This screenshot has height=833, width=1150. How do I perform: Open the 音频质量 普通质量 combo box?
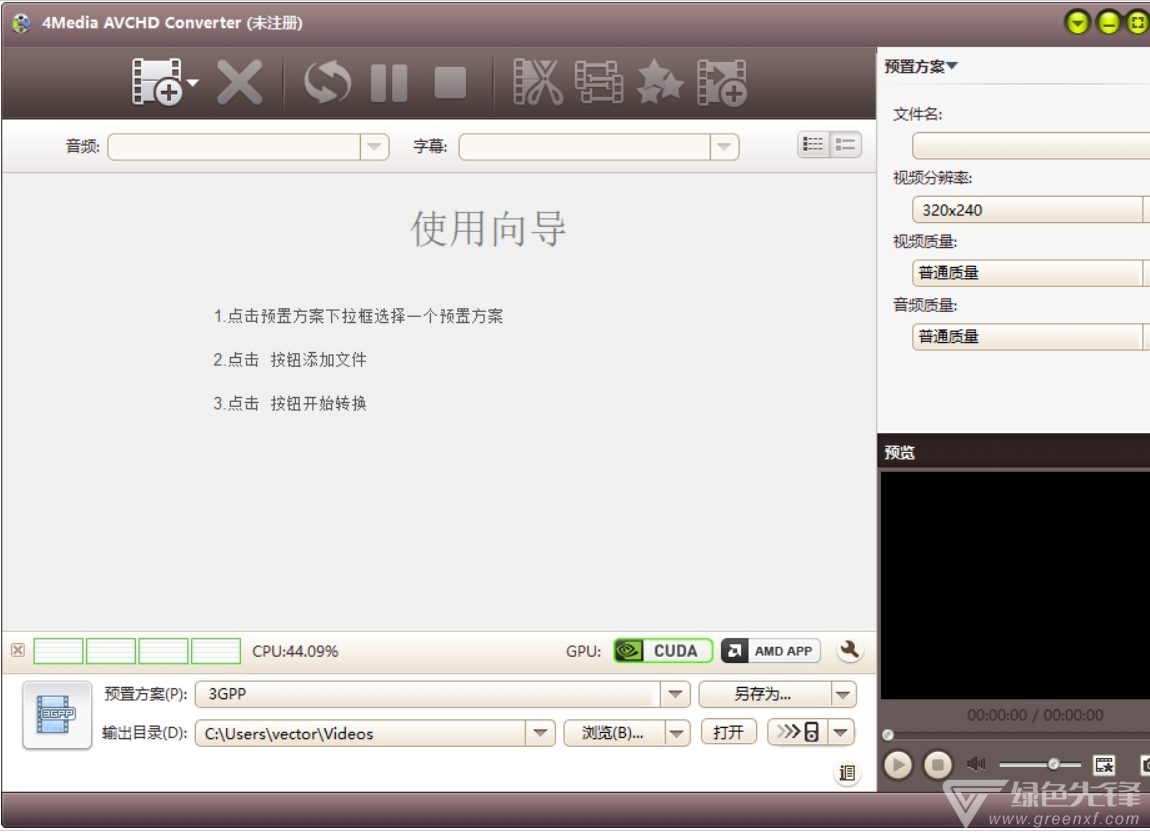(1030, 337)
